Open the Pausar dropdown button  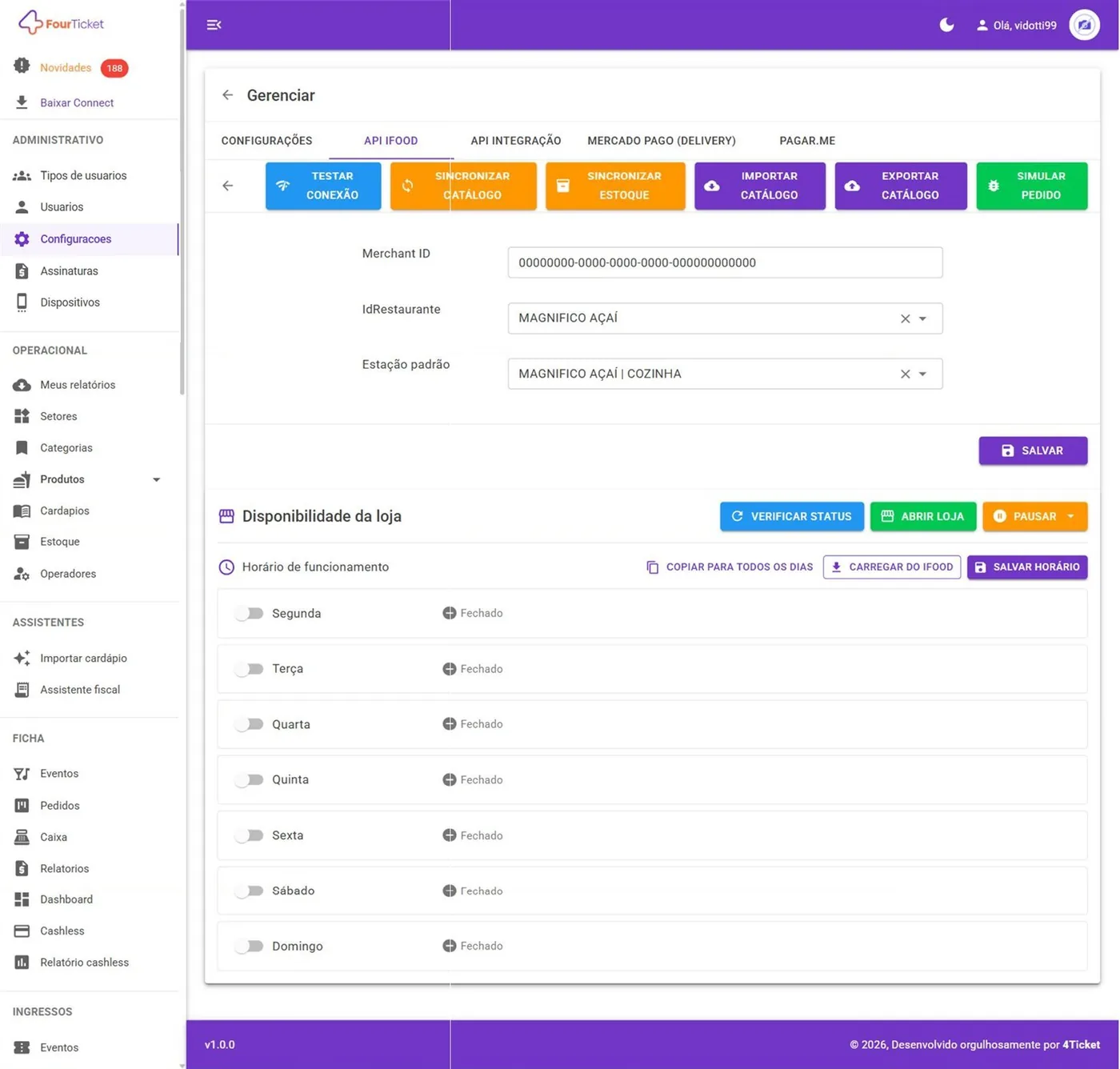1034,517
